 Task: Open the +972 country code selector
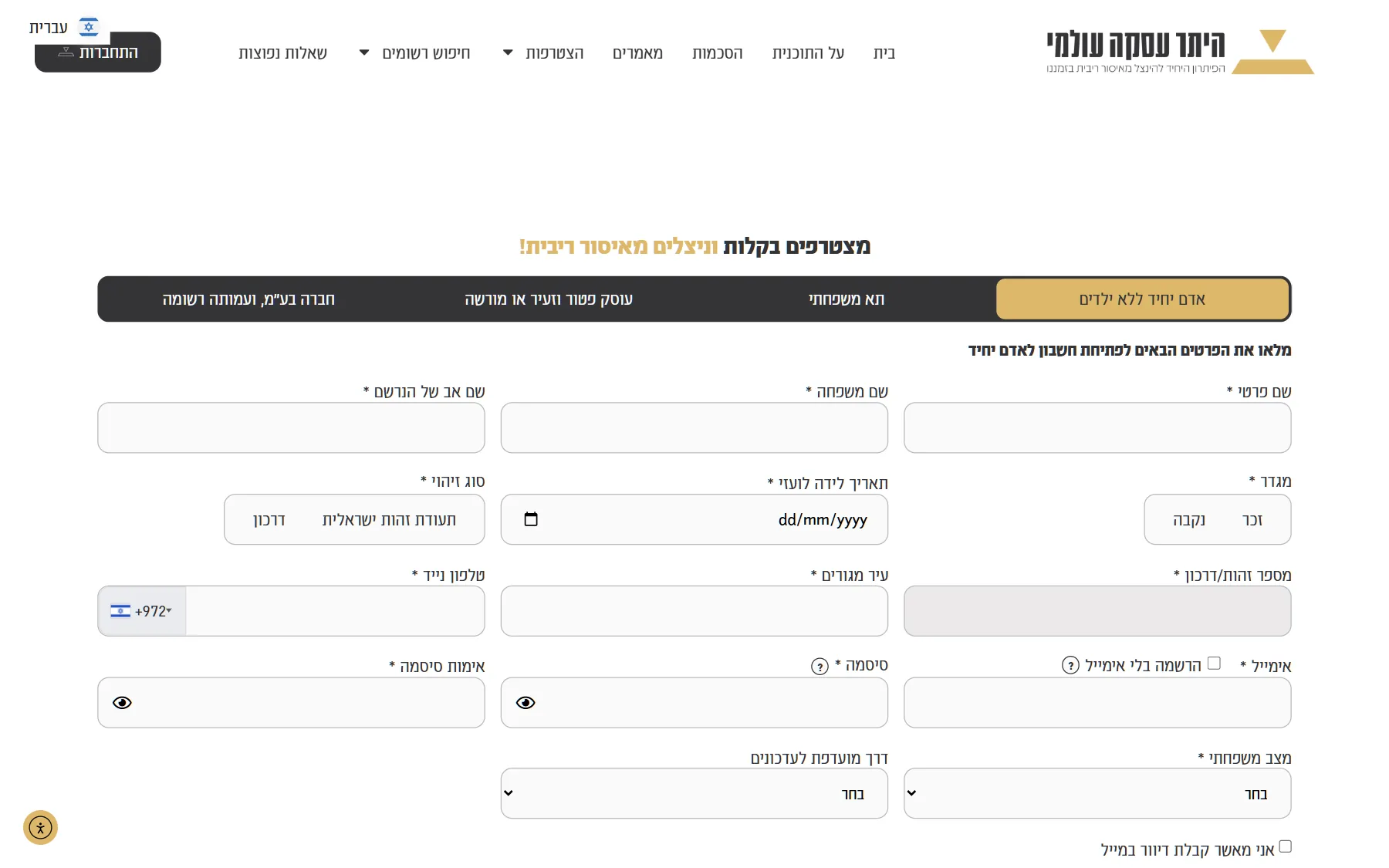coord(142,611)
